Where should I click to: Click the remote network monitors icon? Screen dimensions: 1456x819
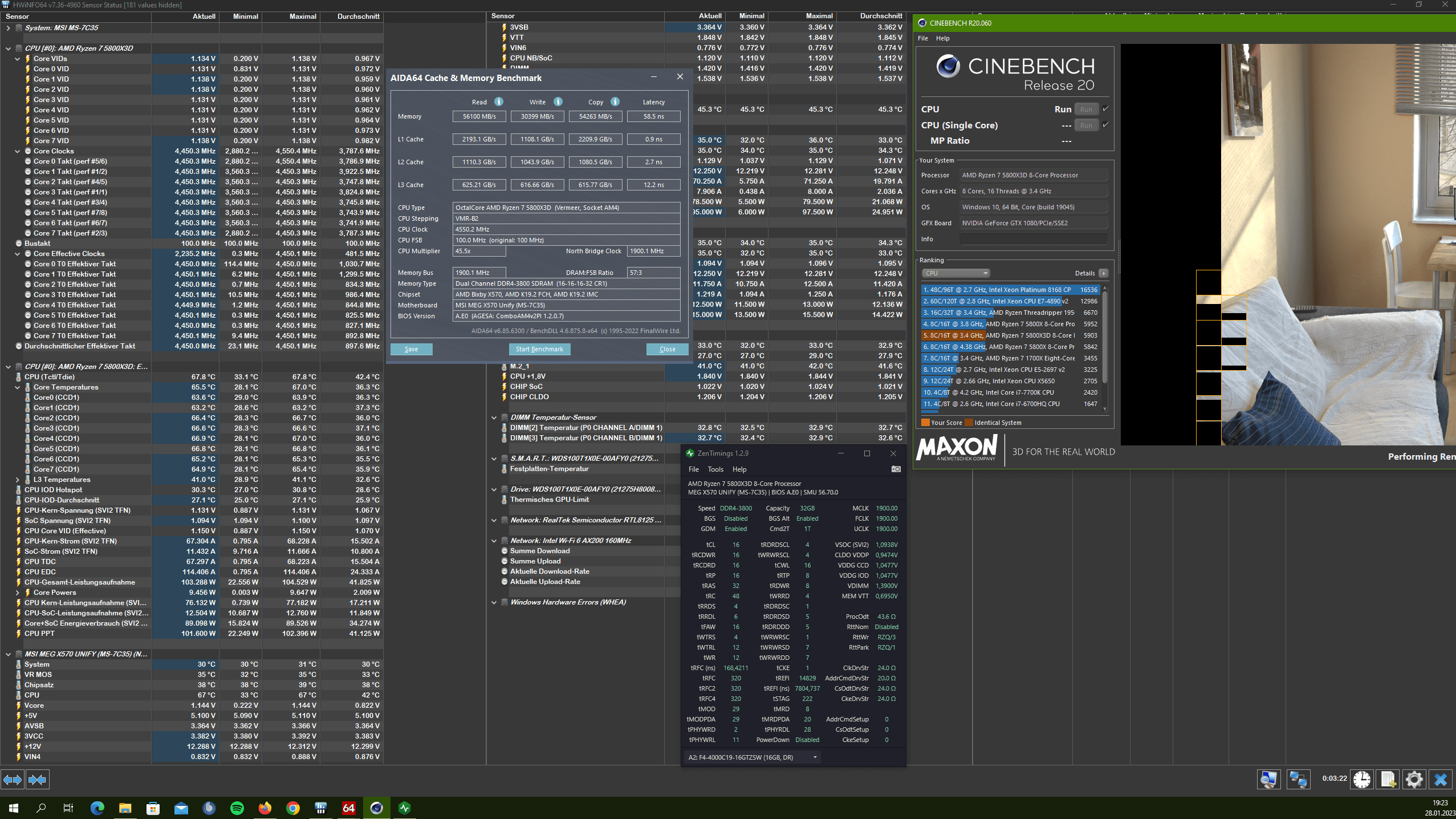tap(1299, 779)
